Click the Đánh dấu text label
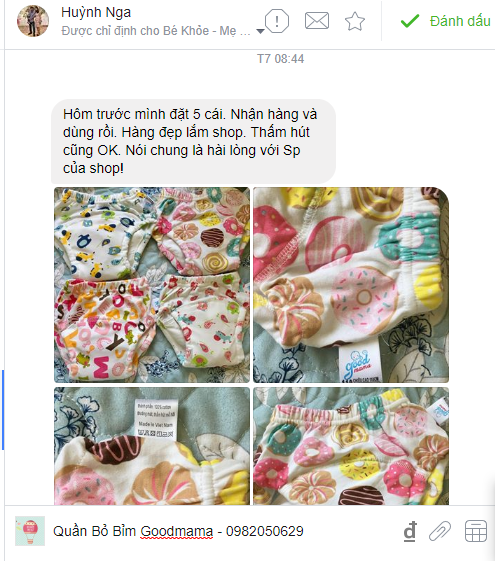Screen dimensions: 495x561 460,21
